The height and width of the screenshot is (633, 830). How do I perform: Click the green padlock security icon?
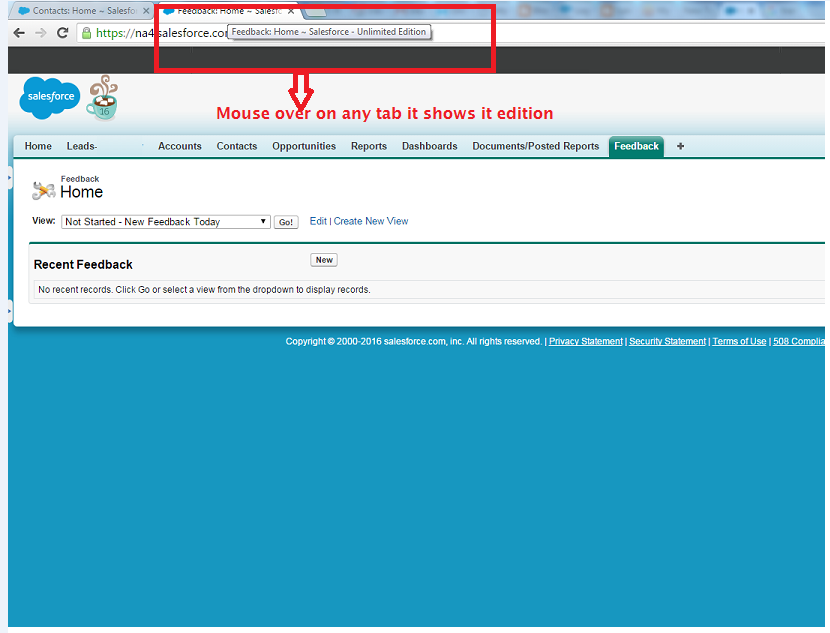pyautogui.click(x=86, y=33)
